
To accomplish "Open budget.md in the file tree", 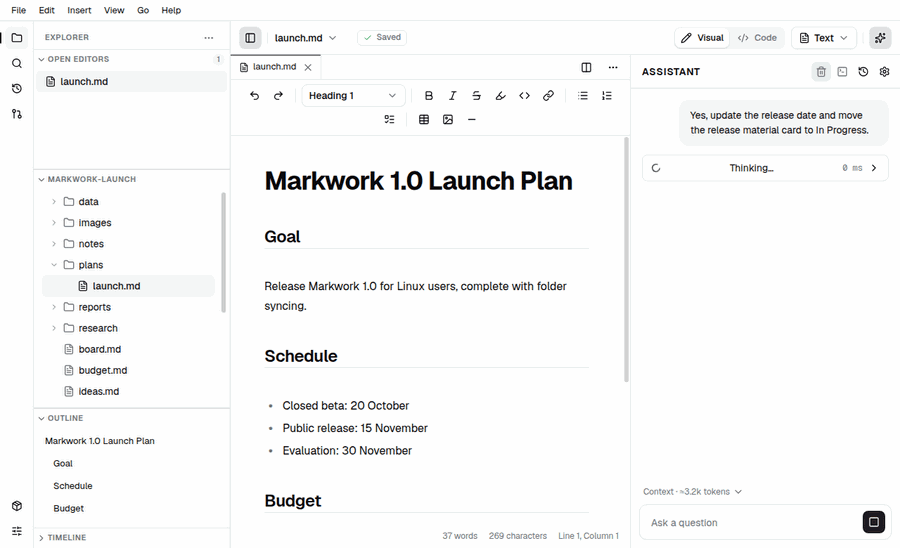I will coord(102,370).
